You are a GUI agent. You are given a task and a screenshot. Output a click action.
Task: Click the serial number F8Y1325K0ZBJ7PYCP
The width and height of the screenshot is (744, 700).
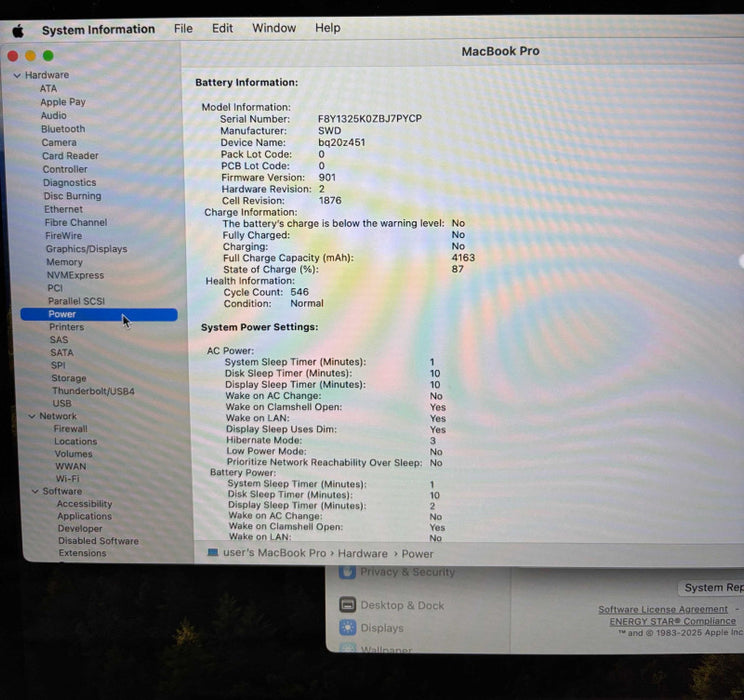[x=370, y=119]
